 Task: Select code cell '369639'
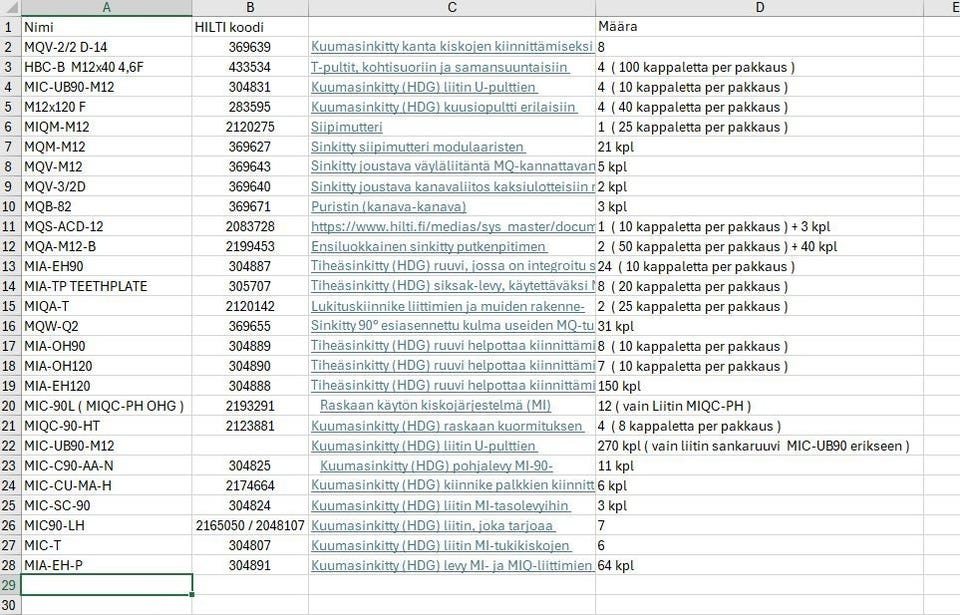click(250, 47)
